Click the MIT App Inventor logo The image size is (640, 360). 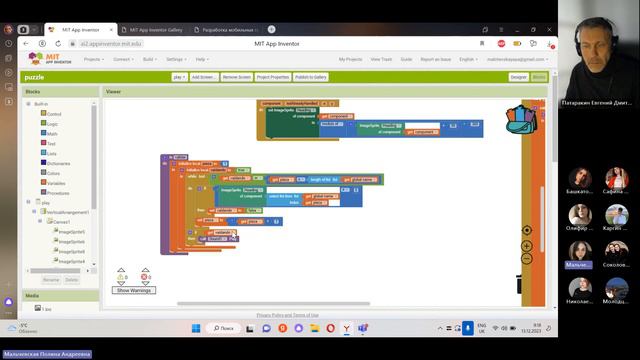(49, 59)
